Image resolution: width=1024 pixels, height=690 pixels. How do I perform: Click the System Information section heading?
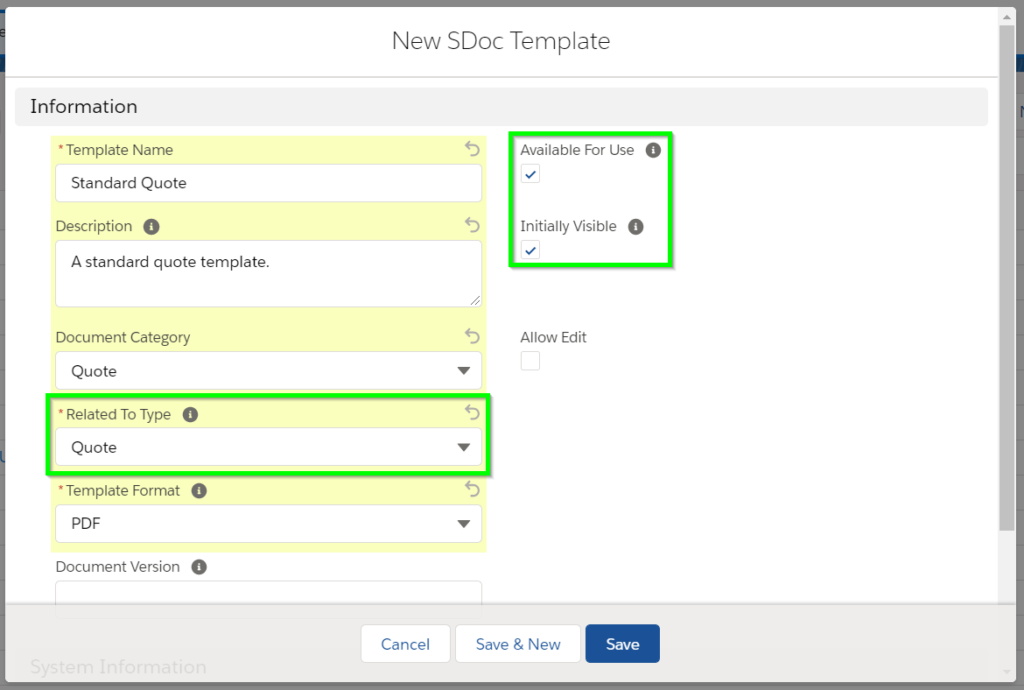[118, 666]
